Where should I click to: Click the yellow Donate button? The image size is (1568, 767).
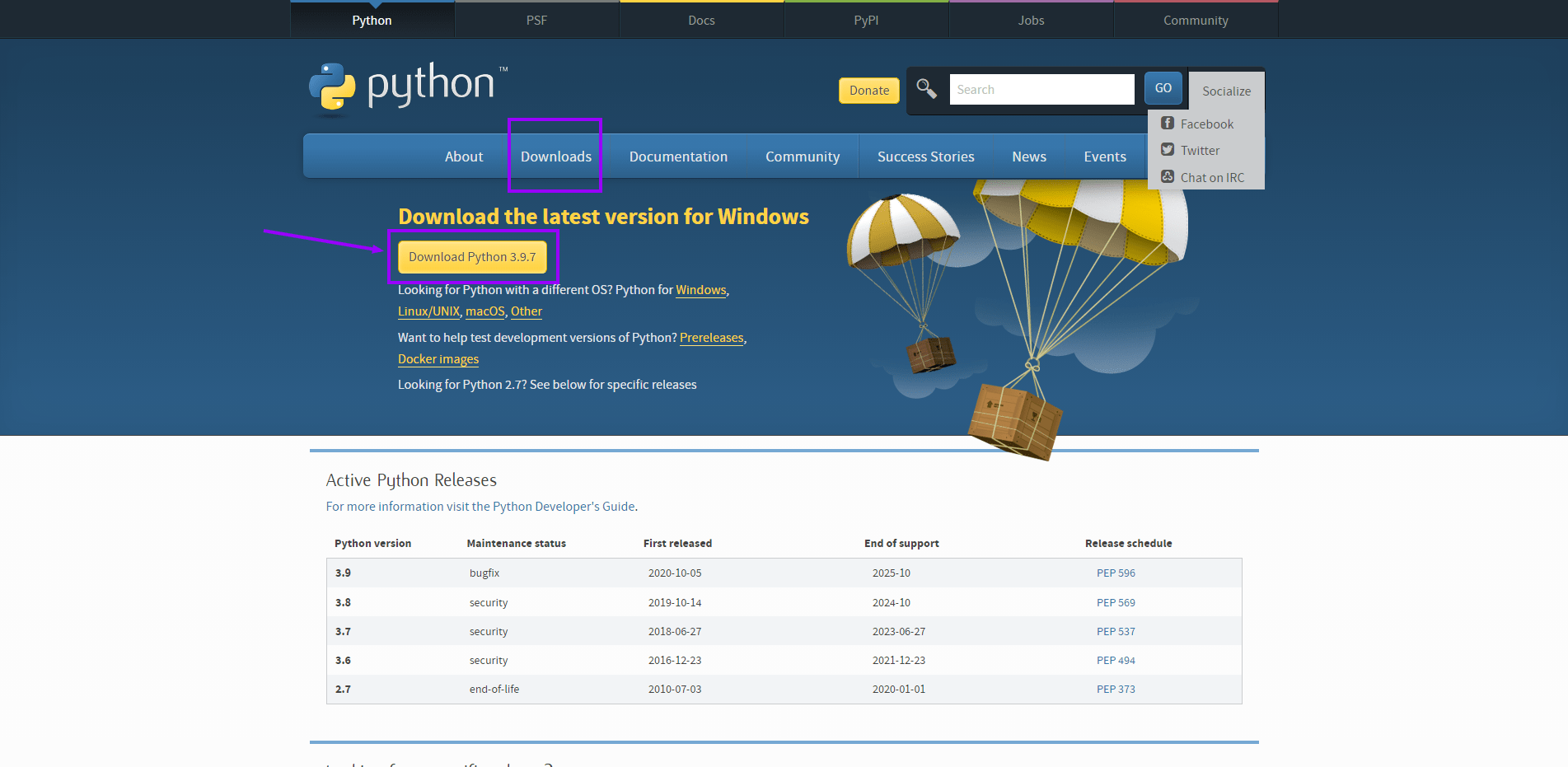tap(869, 91)
